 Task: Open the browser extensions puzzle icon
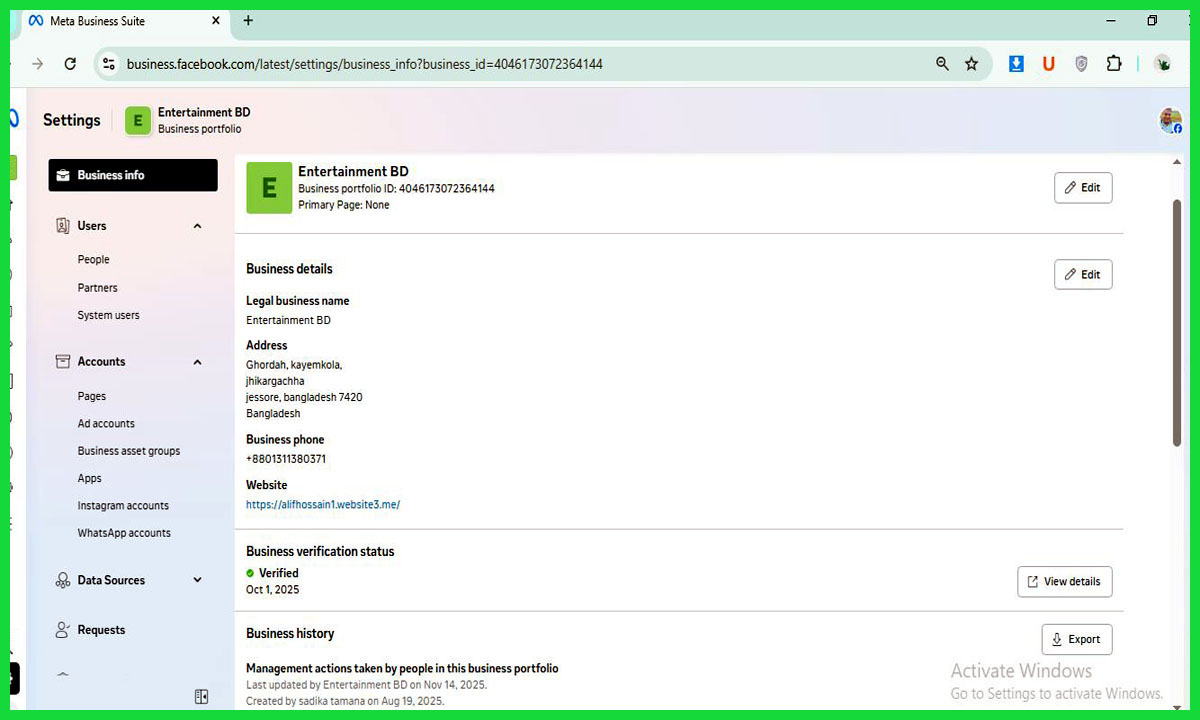pos(1114,64)
